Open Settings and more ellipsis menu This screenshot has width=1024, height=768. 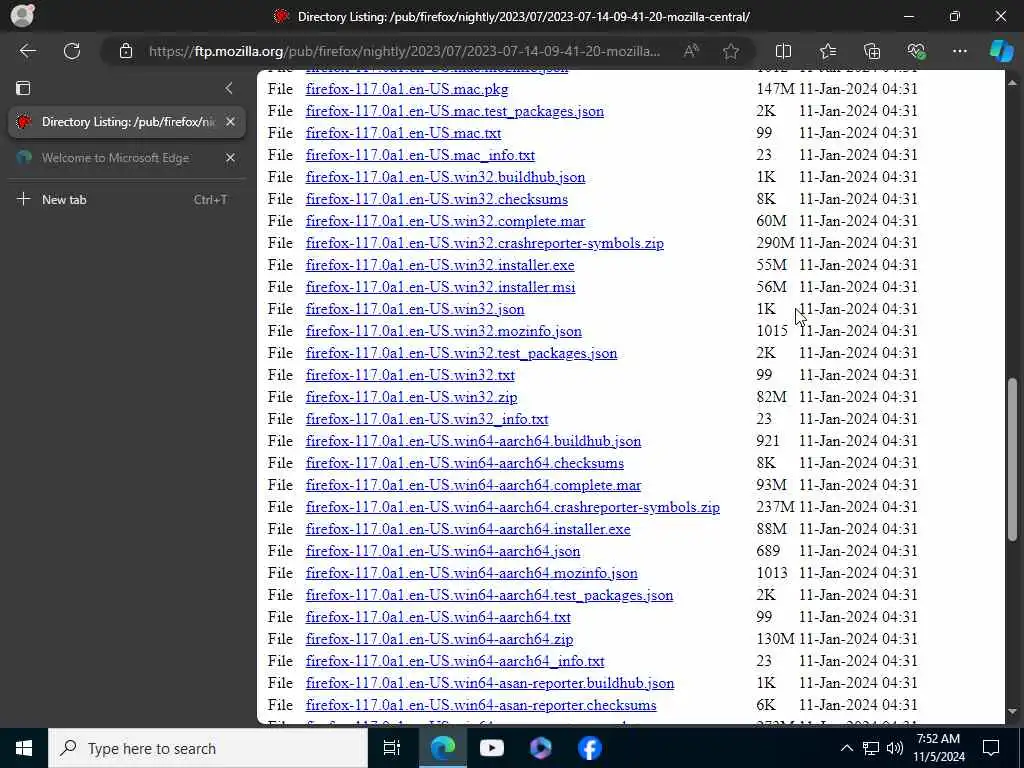point(959,51)
